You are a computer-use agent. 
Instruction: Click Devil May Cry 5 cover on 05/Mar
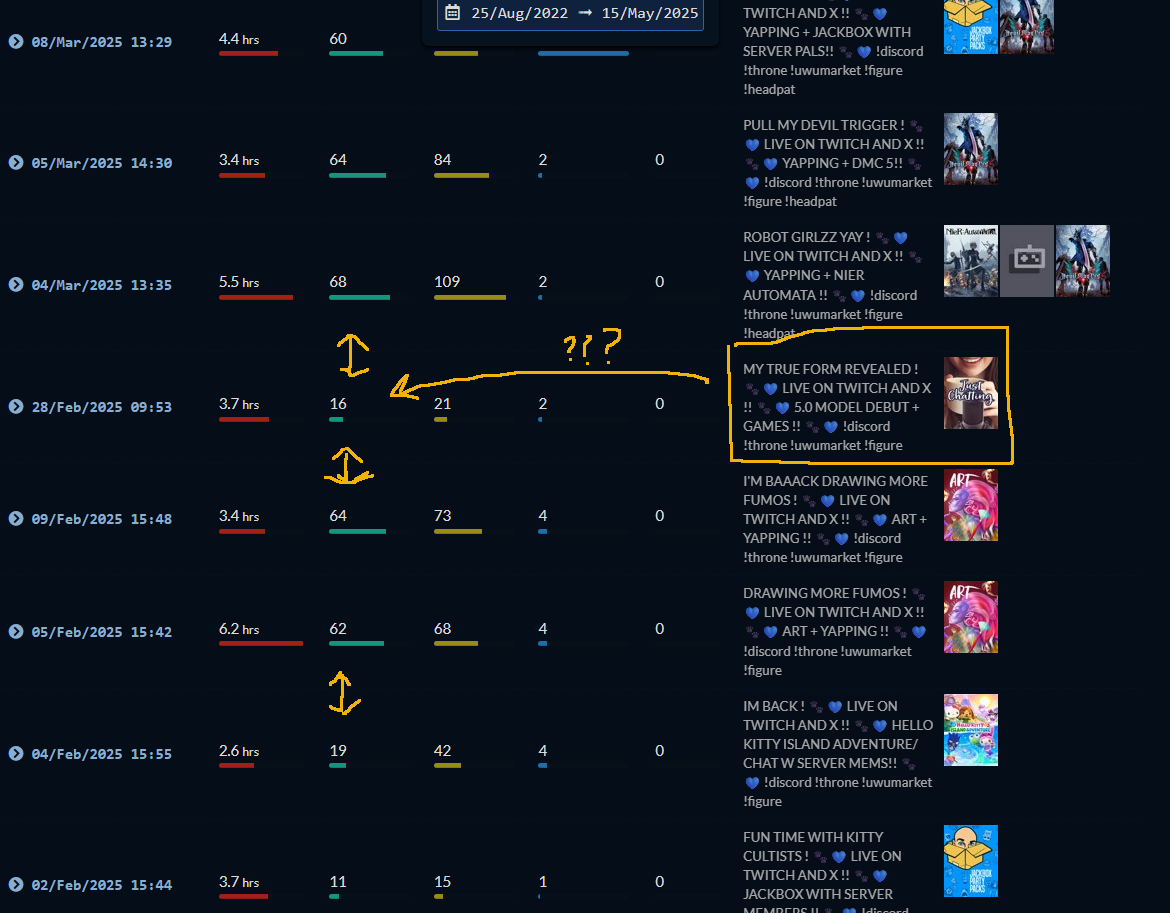[971, 148]
